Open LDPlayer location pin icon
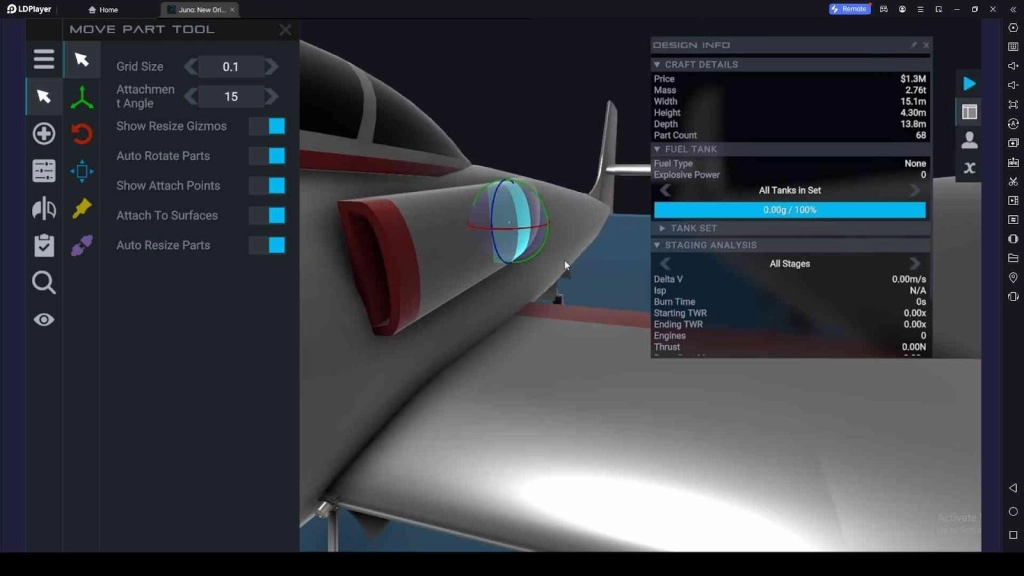Screen dimensions: 1024x576 (1013, 278)
